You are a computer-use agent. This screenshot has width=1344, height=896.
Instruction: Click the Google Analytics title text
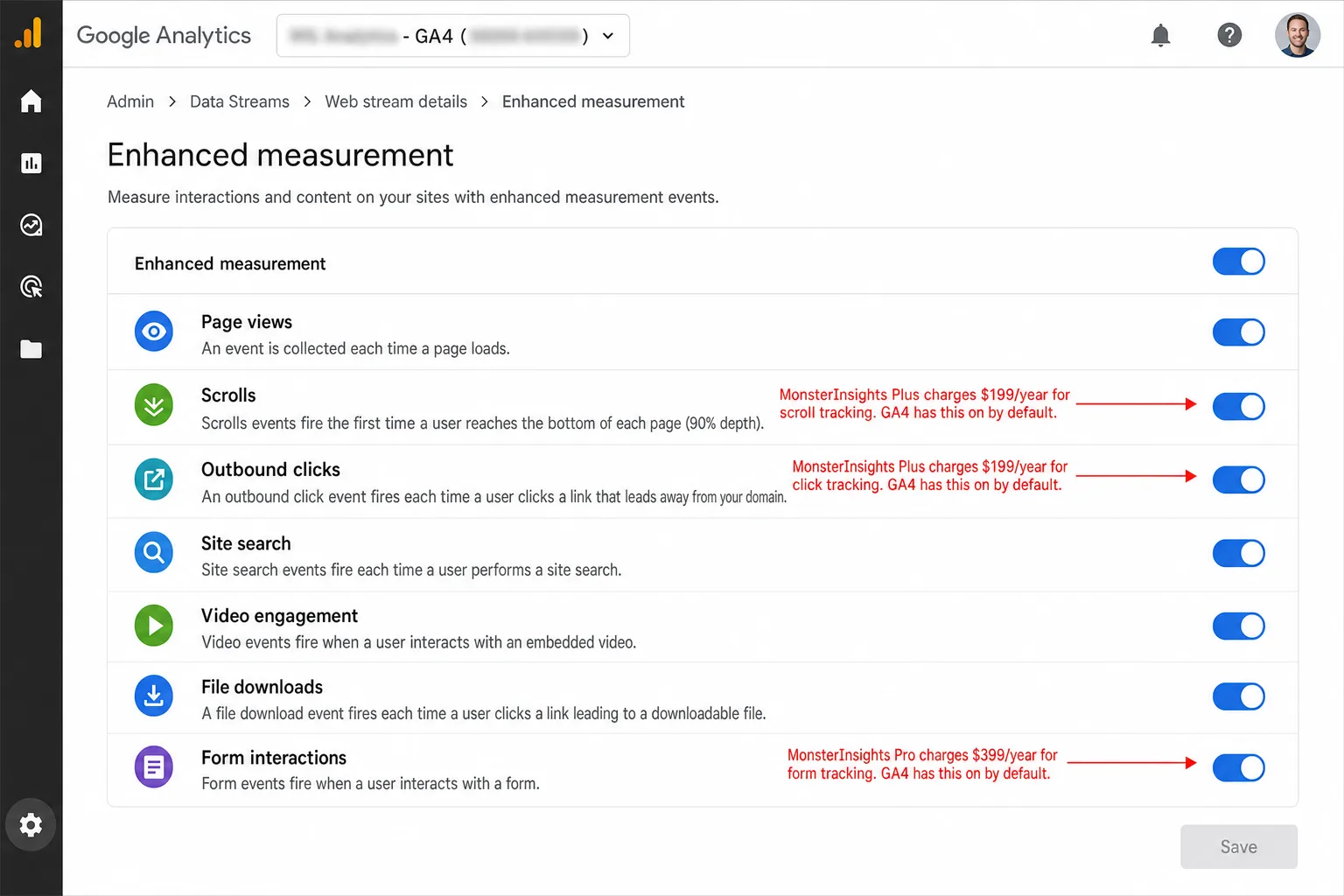click(x=164, y=35)
